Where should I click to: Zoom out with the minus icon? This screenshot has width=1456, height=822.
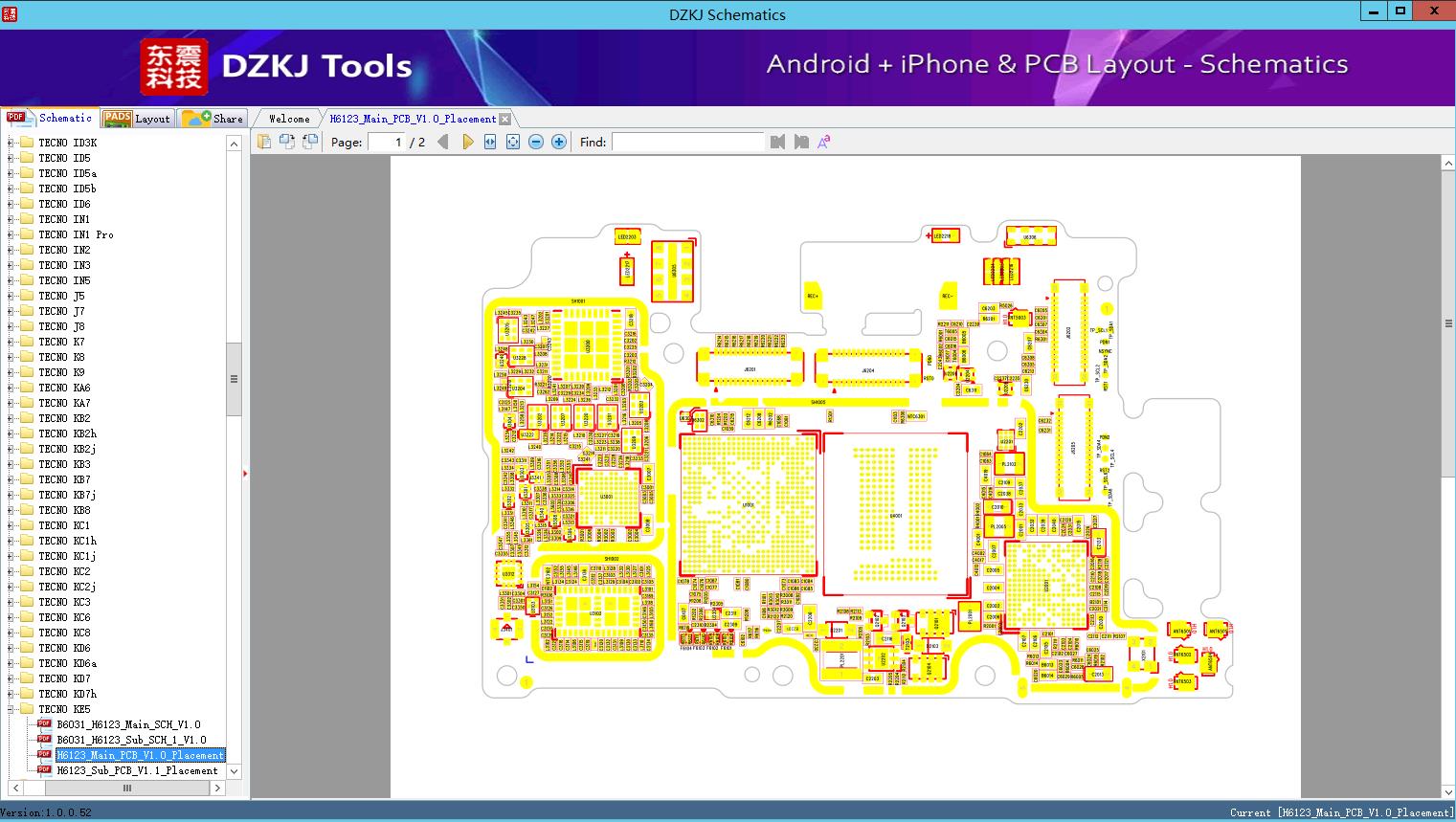(x=536, y=142)
